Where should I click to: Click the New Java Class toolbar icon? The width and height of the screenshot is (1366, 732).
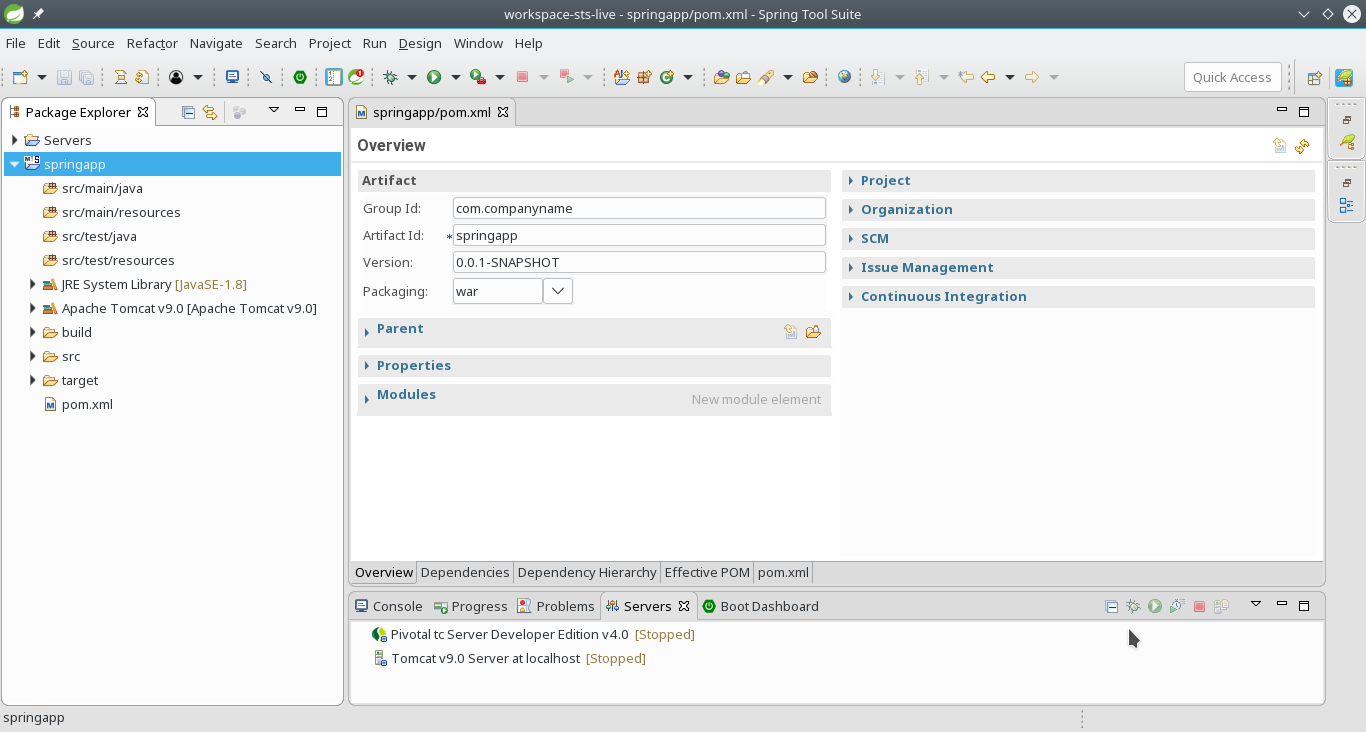pos(666,77)
